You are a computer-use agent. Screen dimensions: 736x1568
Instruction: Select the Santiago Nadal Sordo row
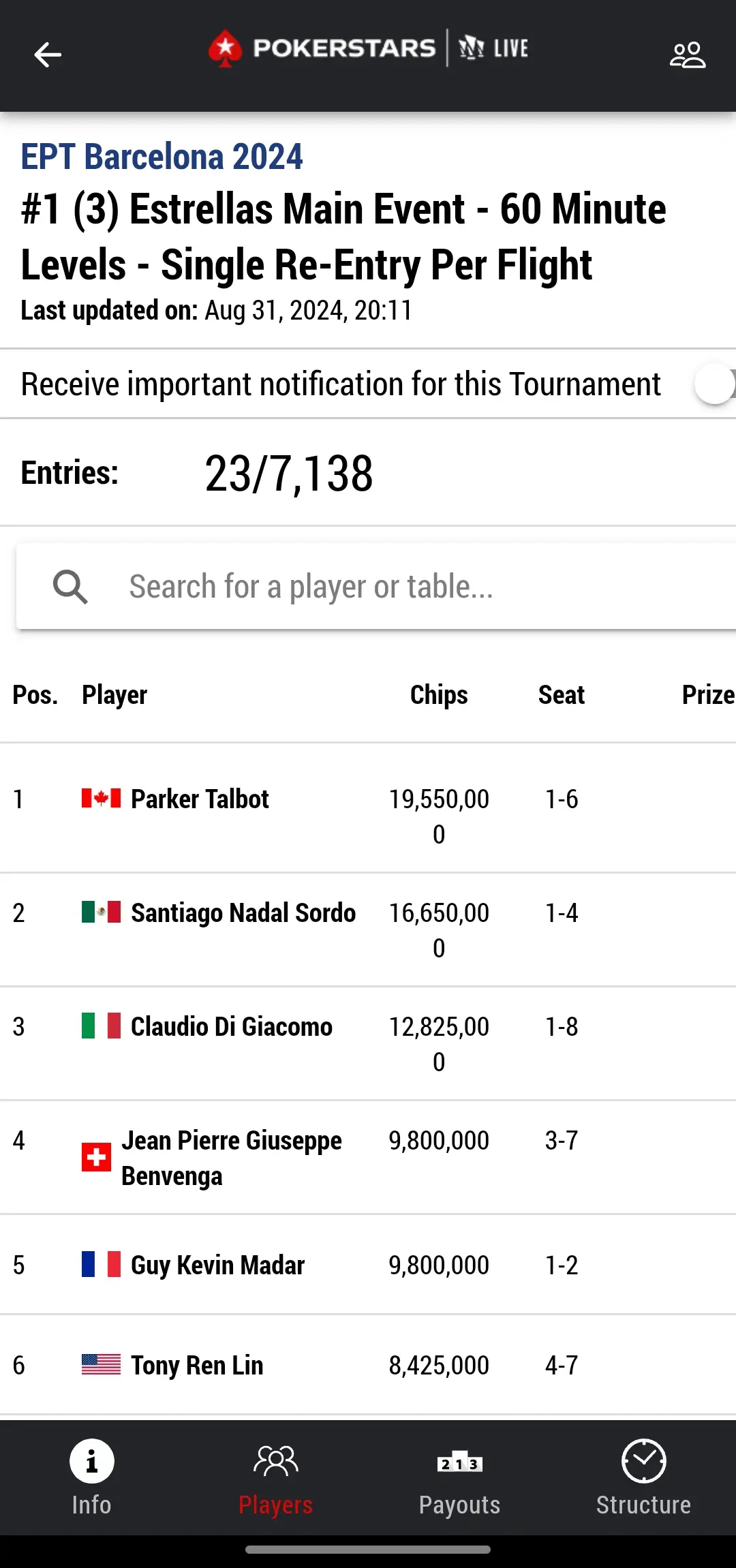tap(368, 929)
